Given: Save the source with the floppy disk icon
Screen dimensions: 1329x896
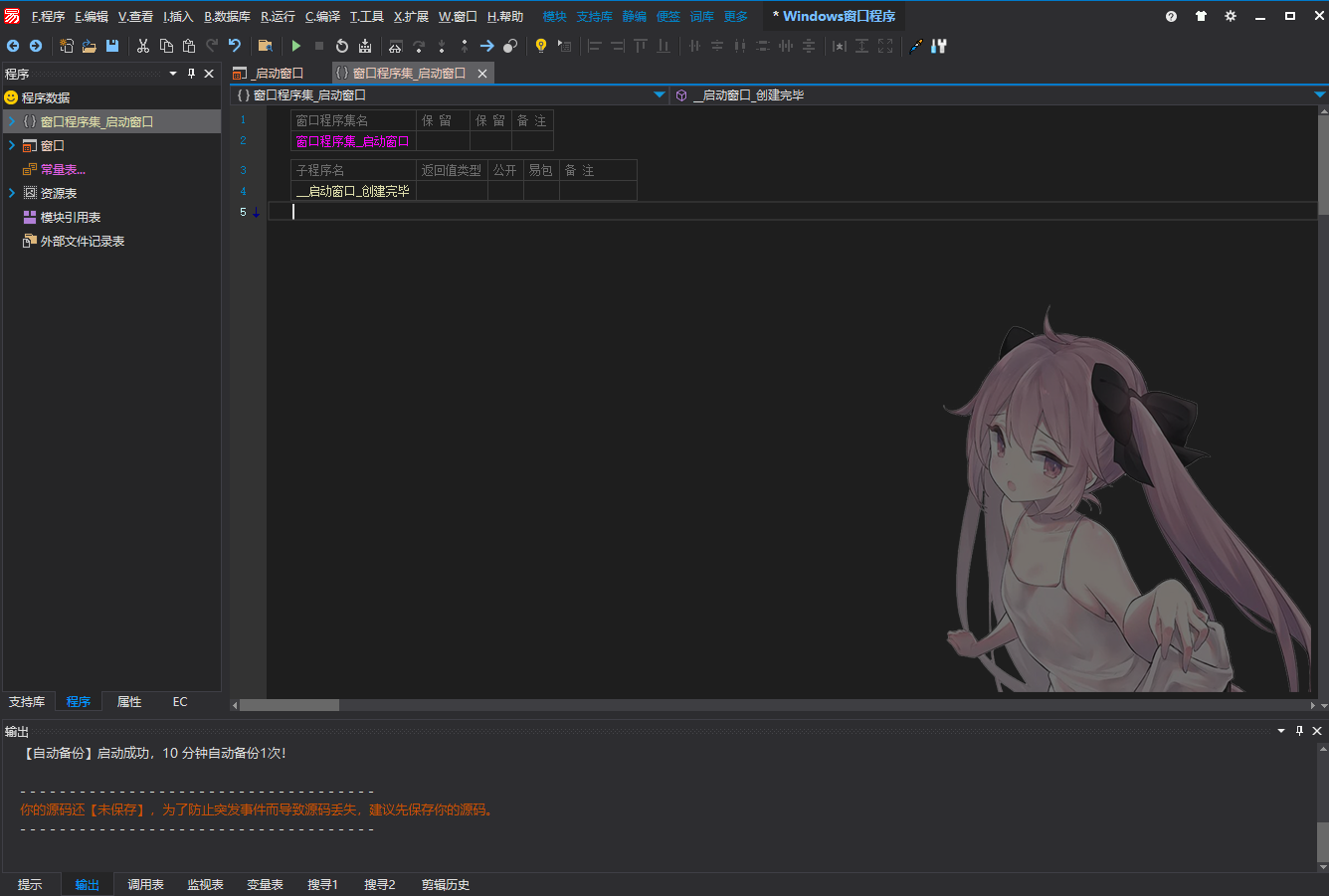Looking at the screenshot, I should click(112, 46).
